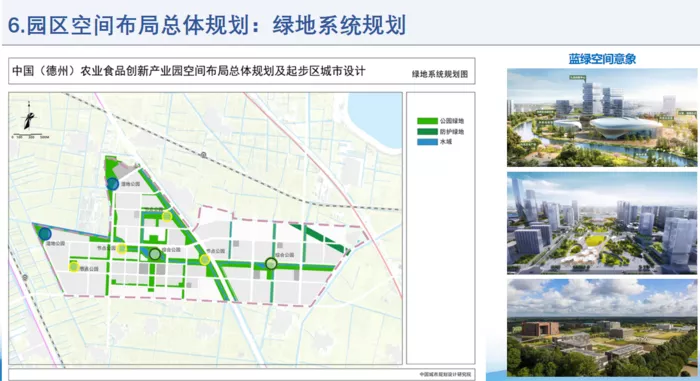Select the blue 湿地公园 marker at top
Viewport: 700px width, 381px height.
tap(112, 184)
